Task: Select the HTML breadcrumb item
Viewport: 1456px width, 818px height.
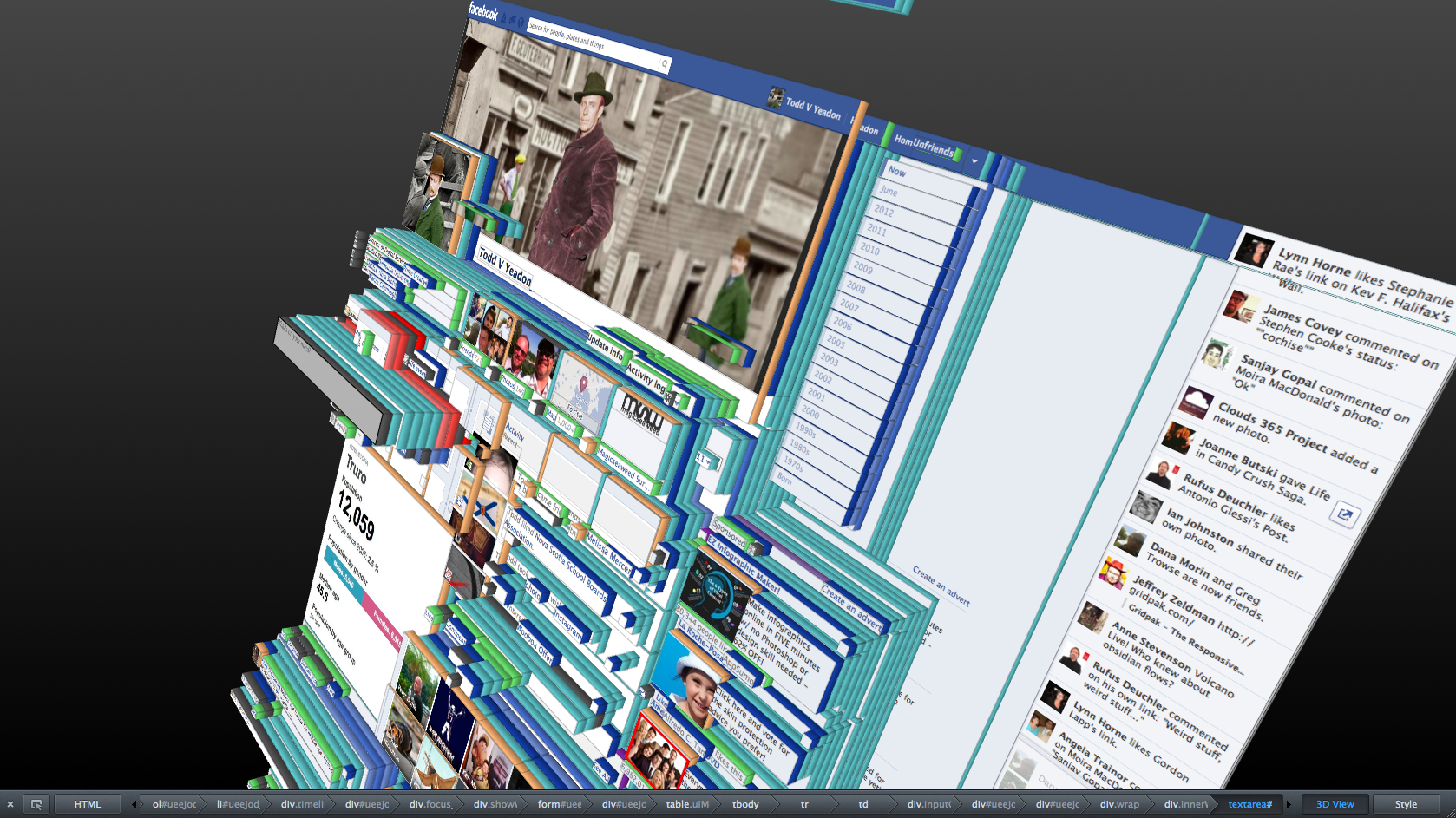Action: click(x=87, y=804)
